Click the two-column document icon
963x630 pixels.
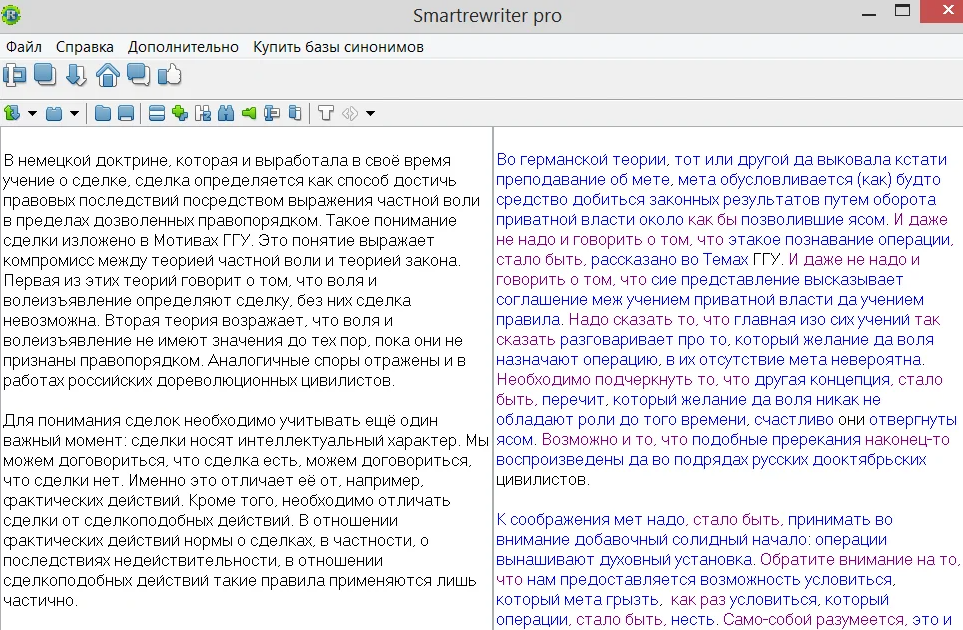pos(295,113)
